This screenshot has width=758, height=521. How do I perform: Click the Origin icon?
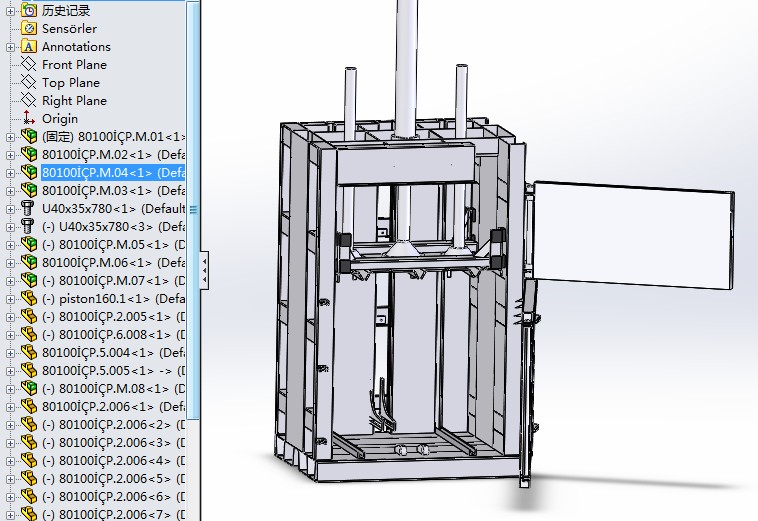click(x=29, y=118)
